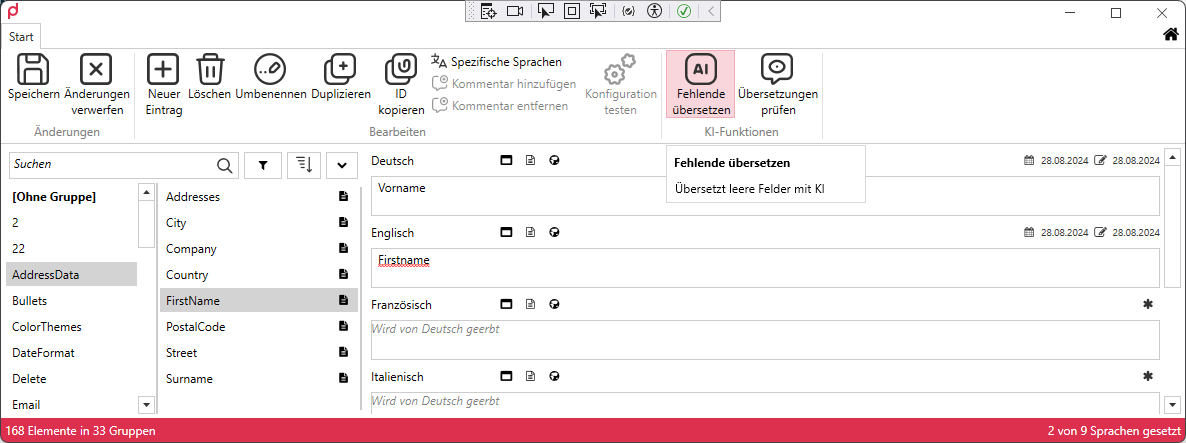This screenshot has width=1186, height=443.
Task: Click the globe icon next to Italienisch
Action: (554, 376)
